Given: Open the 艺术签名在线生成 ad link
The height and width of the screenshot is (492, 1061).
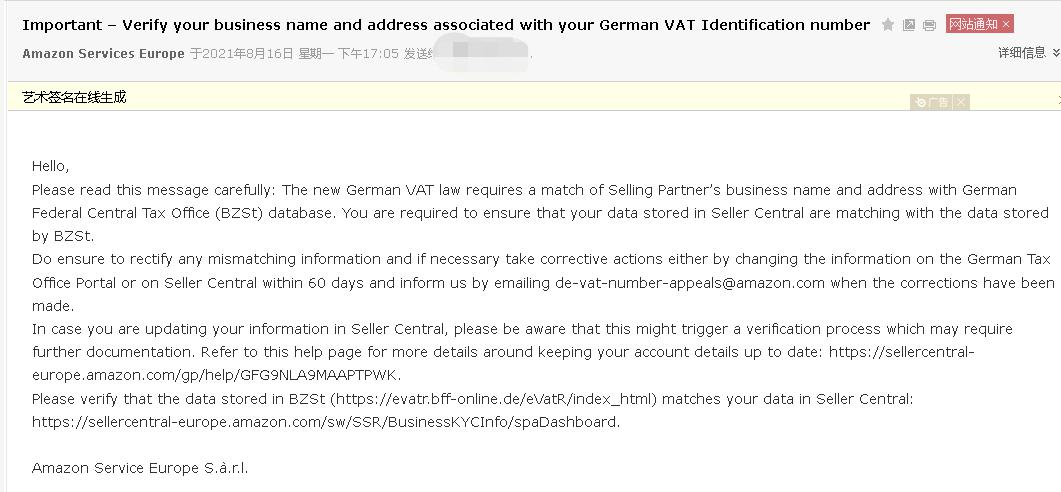Looking at the screenshot, I should tap(74, 97).
